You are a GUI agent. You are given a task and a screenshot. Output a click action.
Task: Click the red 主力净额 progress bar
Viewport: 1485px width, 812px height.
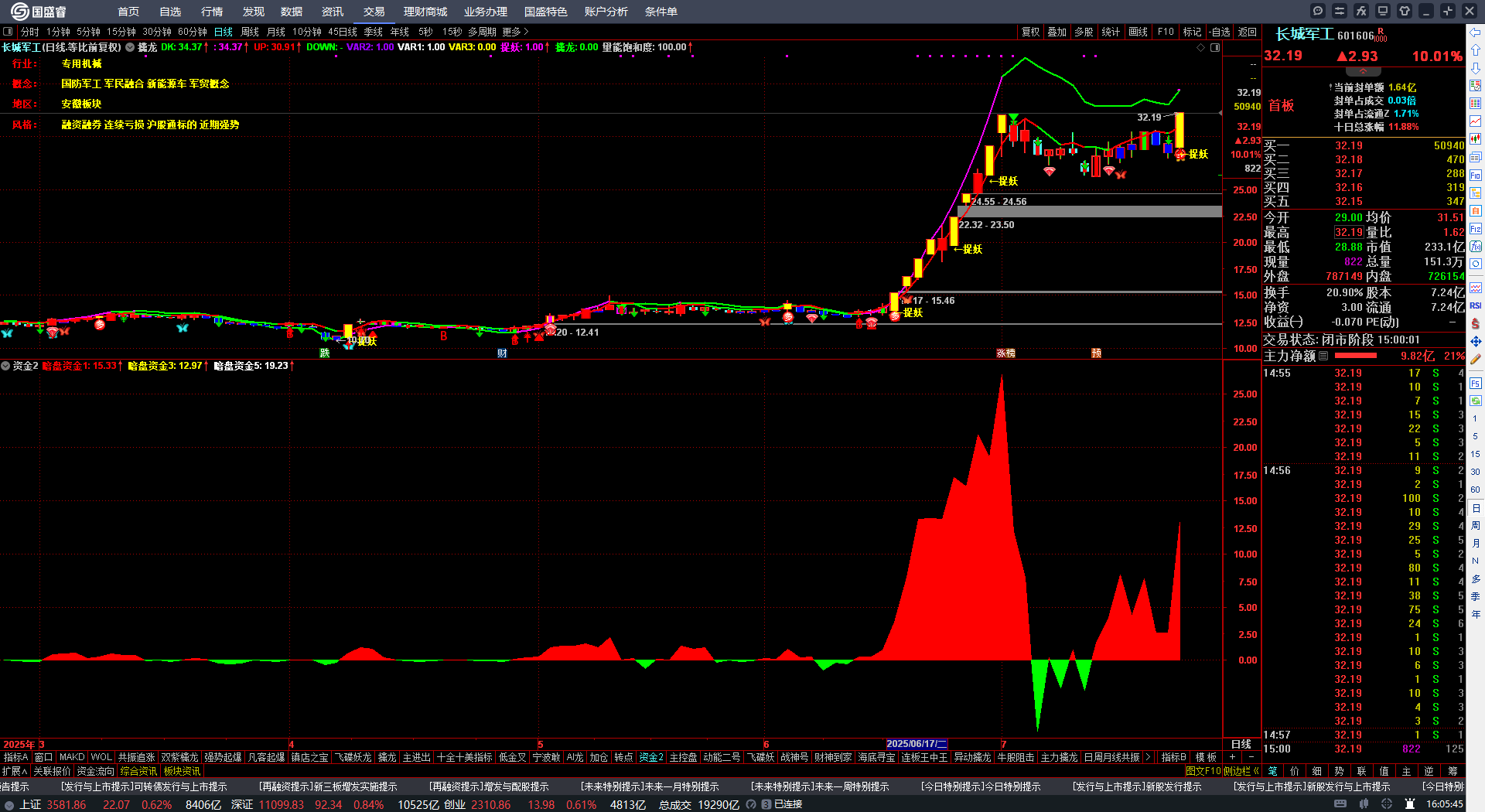[1356, 356]
